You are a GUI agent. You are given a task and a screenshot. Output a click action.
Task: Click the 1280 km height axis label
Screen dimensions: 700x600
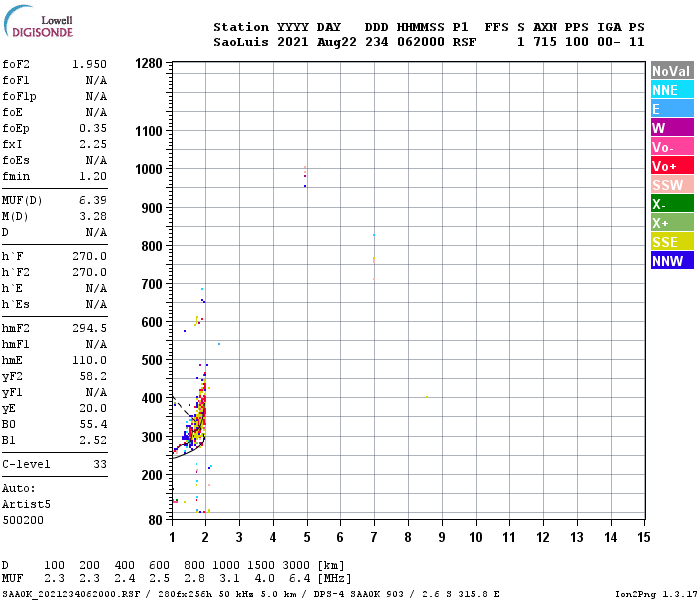(149, 63)
